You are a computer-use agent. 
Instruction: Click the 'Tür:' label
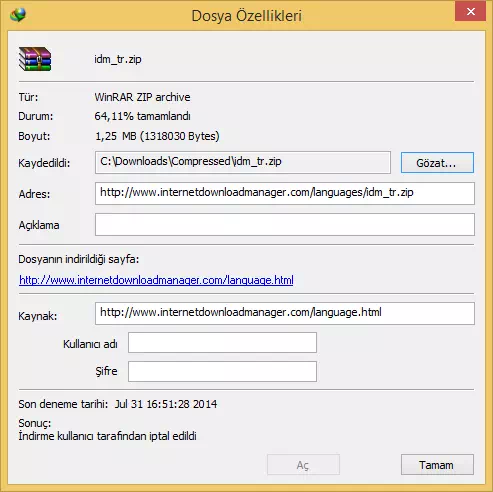tap(28, 97)
